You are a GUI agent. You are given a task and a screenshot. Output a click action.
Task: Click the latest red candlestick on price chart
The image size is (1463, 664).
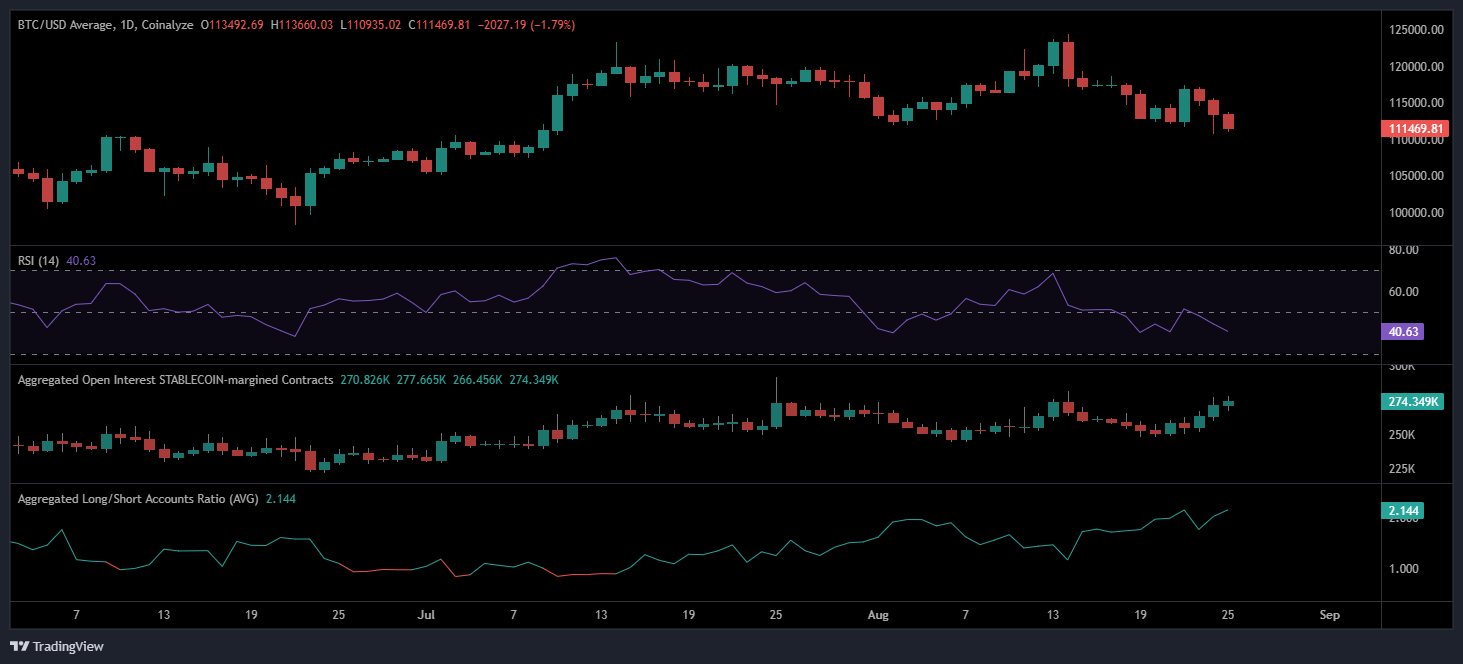(1228, 121)
